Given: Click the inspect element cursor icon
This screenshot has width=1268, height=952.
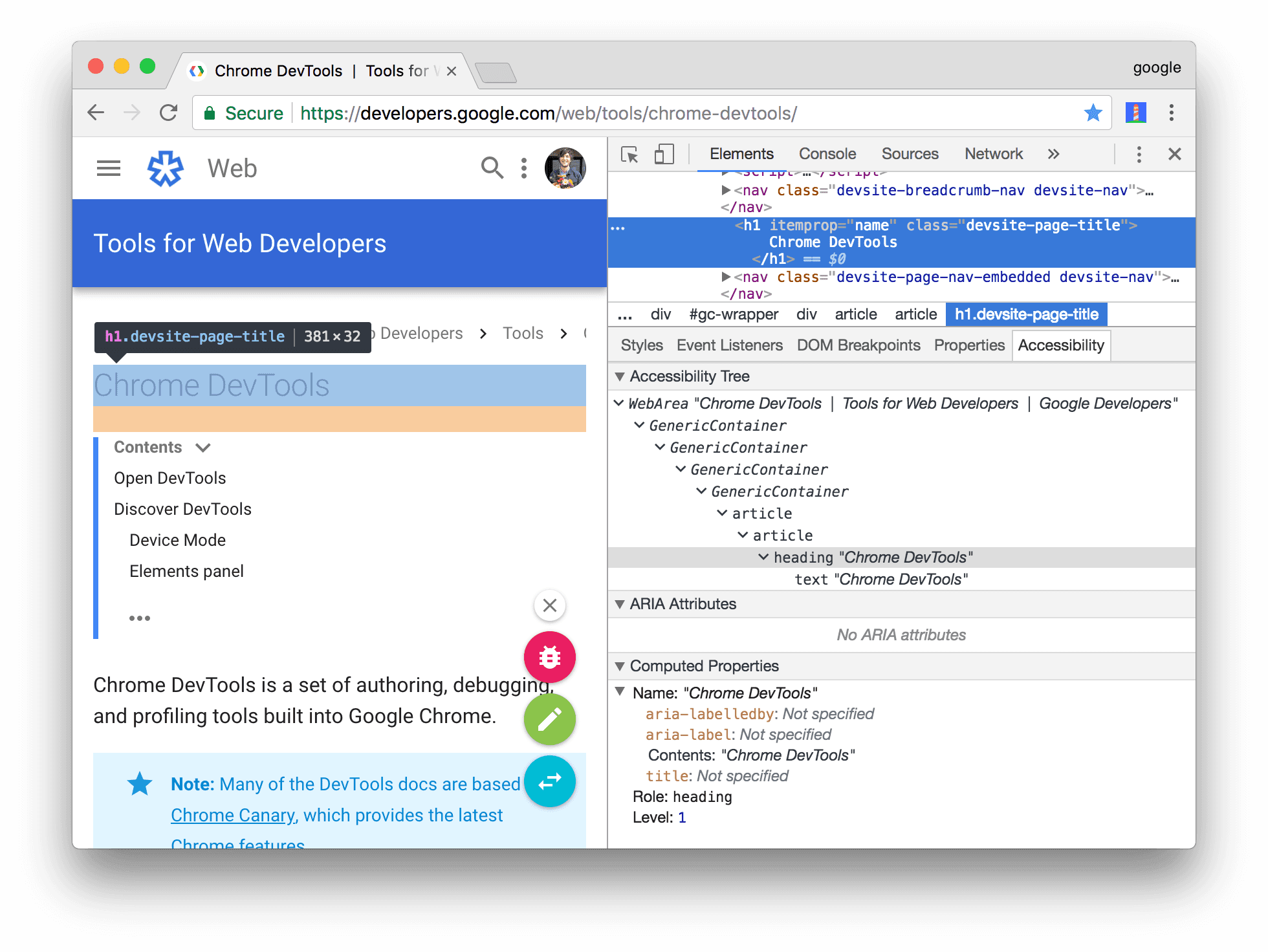Looking at the screenshot, I should (x=627, y=155).
